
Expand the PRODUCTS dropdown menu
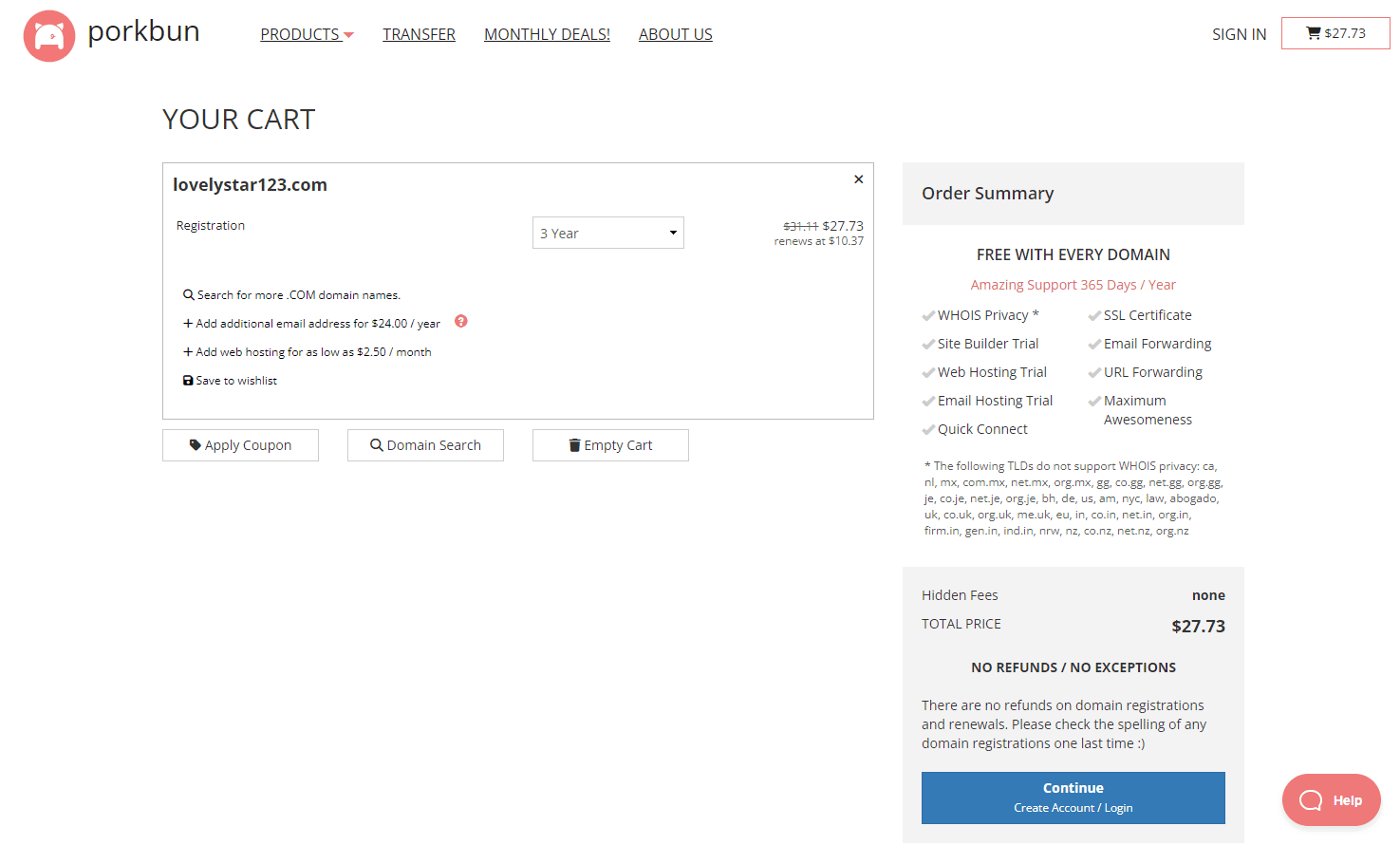pos(307,34)
